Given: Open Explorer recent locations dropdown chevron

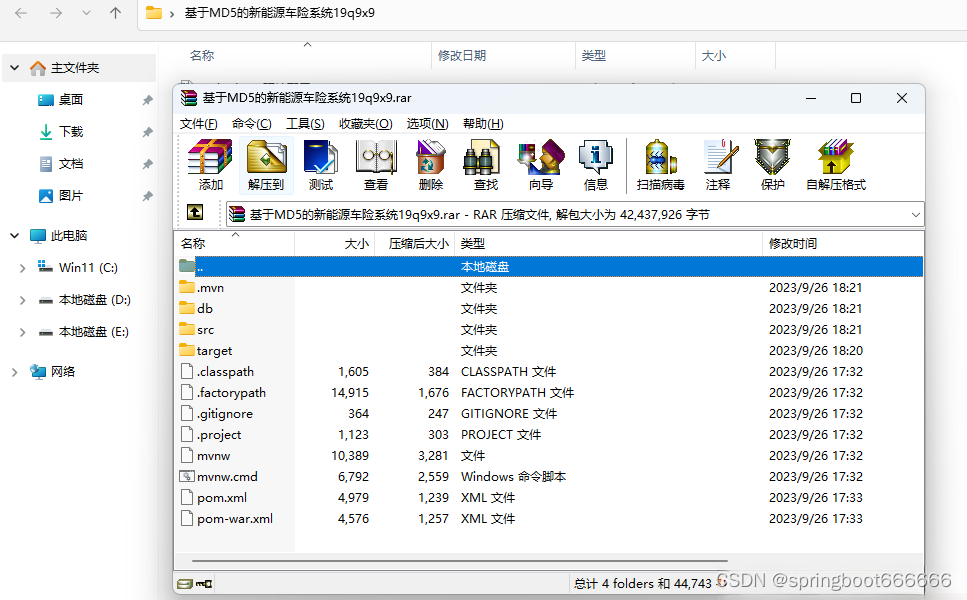Looking at the screenshot, I should coord(86,13).
